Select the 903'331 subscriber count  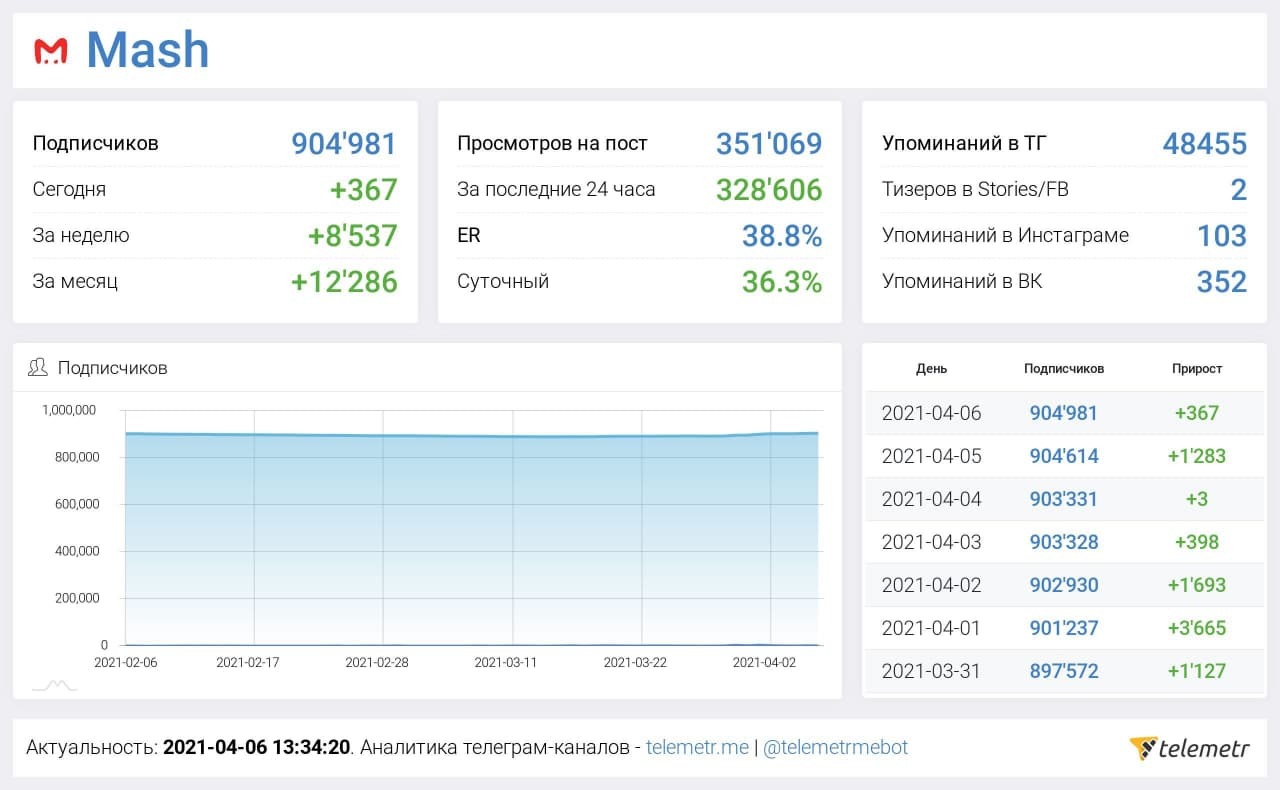(1064, 499)
